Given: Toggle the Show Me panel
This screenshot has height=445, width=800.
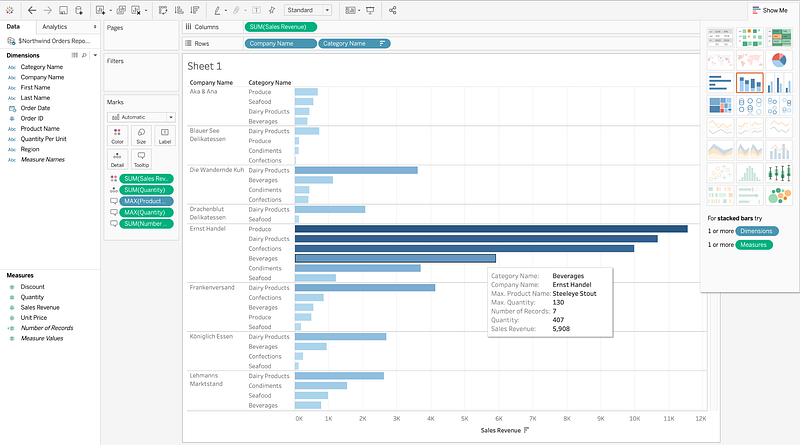Looking at the screenshot, I should click(x=769, y=10).
